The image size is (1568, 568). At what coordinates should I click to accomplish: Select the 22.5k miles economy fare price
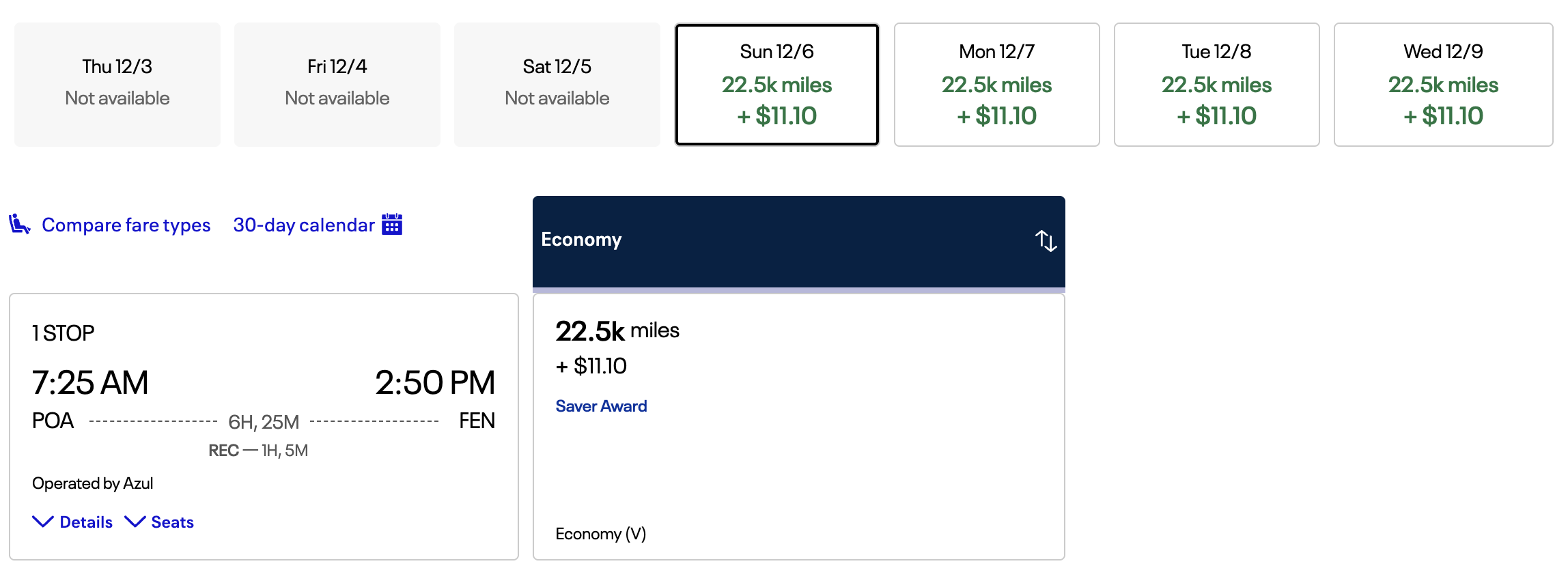[x=617, y=332]
